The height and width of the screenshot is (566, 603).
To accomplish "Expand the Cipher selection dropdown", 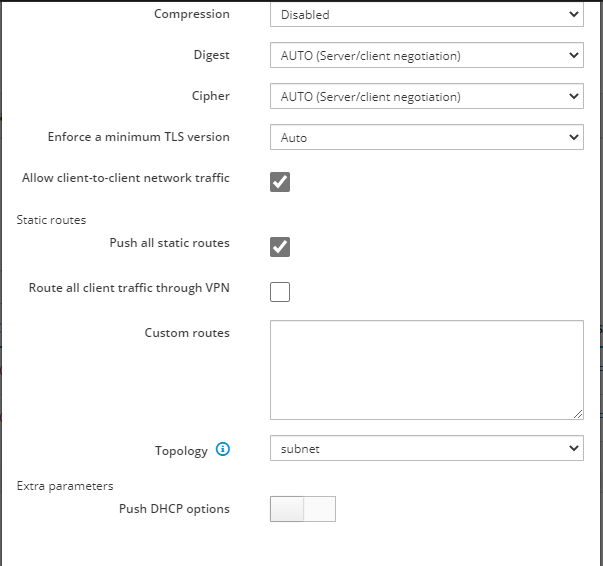I will click(x=427, y=96).
